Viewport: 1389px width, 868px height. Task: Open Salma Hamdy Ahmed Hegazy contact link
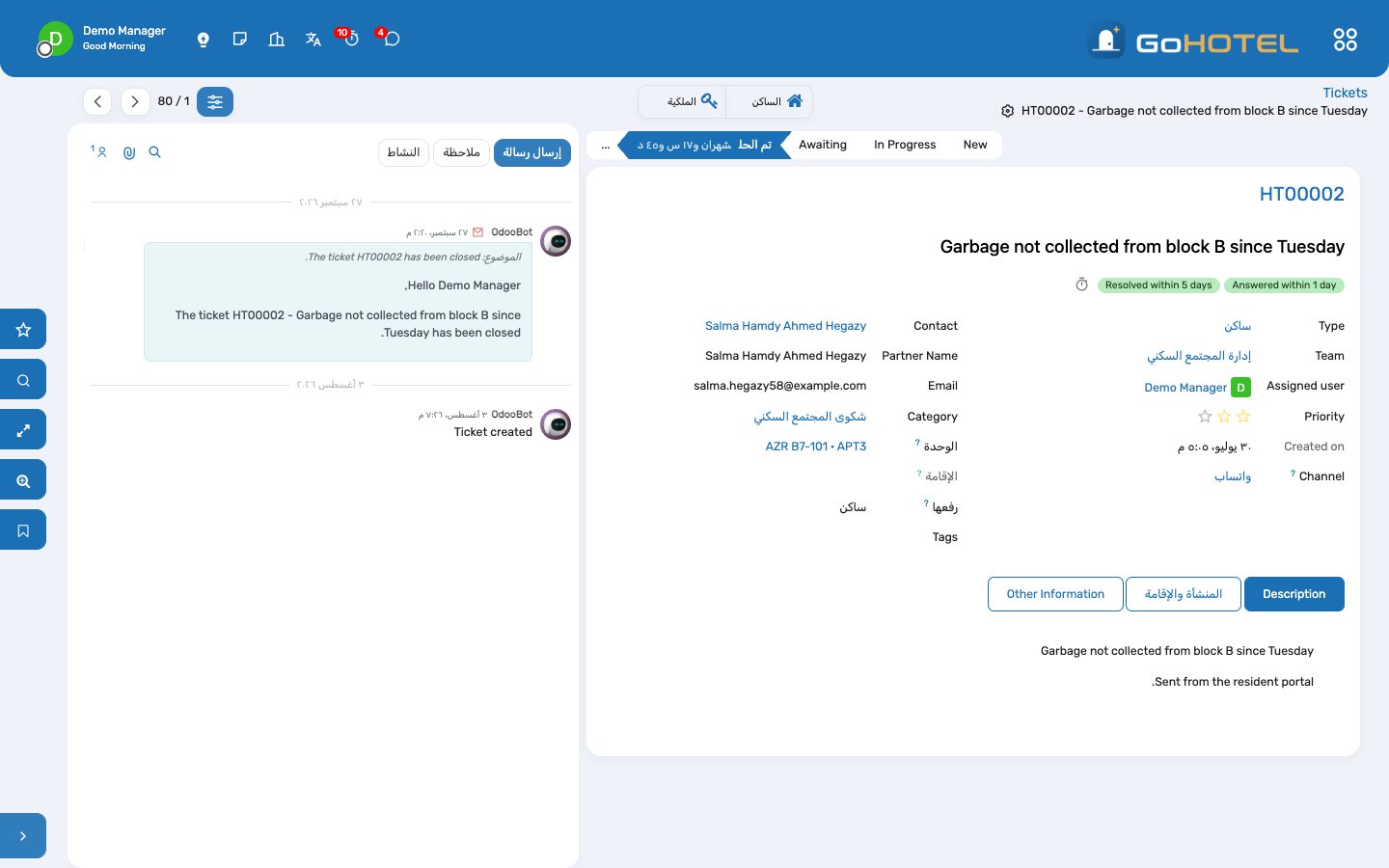coord(785,326)
